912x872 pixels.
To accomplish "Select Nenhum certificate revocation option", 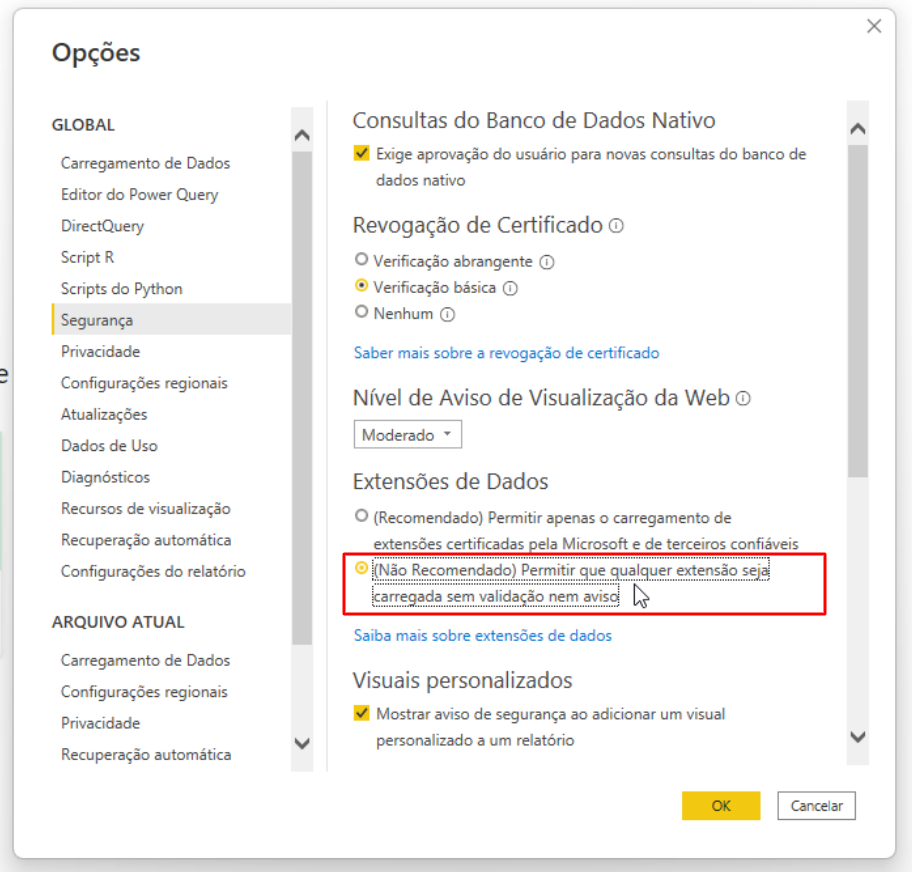I will tap(361, 312).
